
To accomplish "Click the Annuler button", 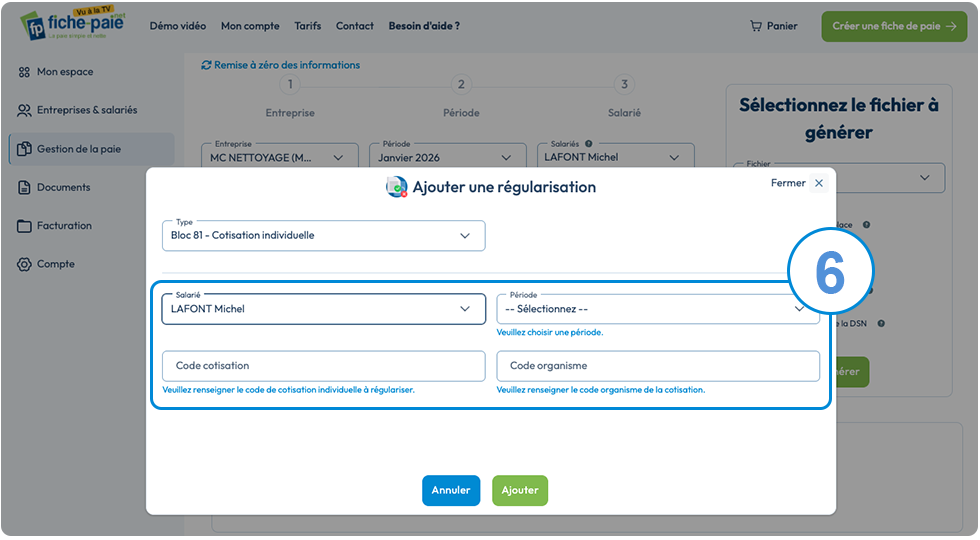I will (451, 491).
